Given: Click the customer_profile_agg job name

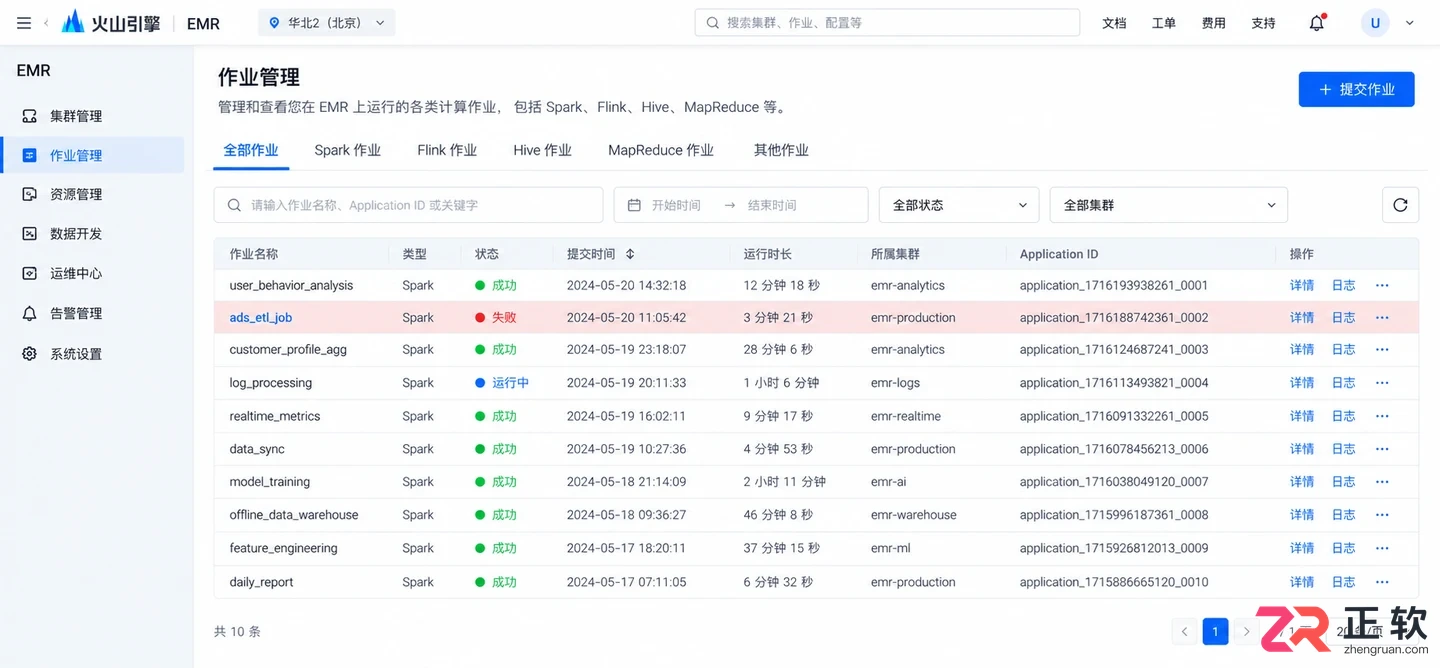Looking at the screenshot, I should (x=288, y=349).
